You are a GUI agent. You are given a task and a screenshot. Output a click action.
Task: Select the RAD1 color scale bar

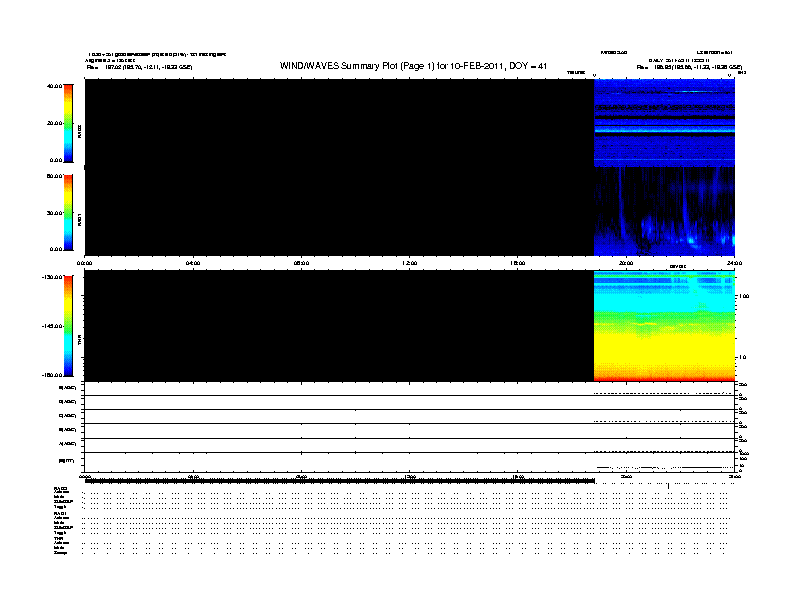(68, 212)
